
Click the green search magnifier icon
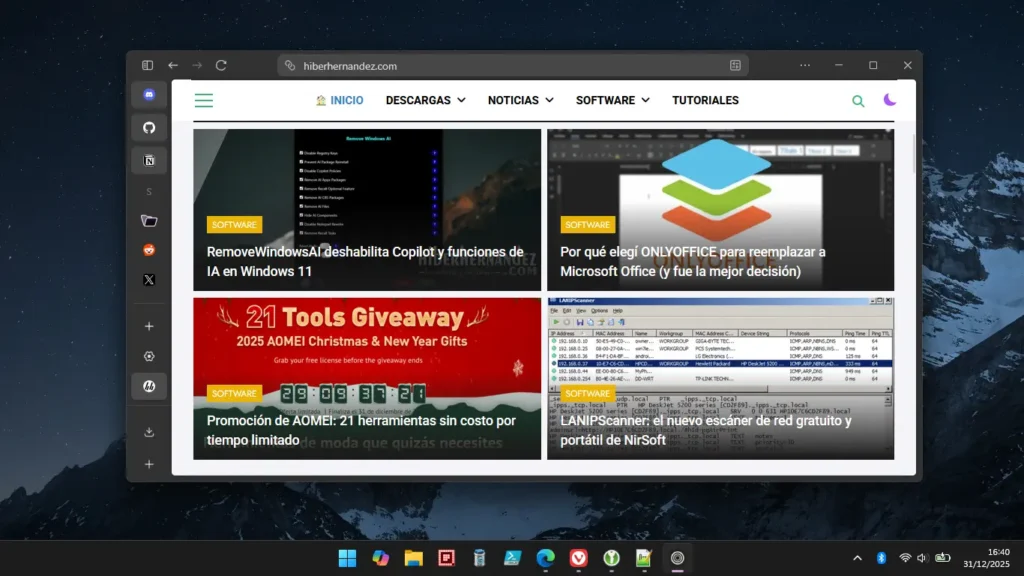point(858,100)
